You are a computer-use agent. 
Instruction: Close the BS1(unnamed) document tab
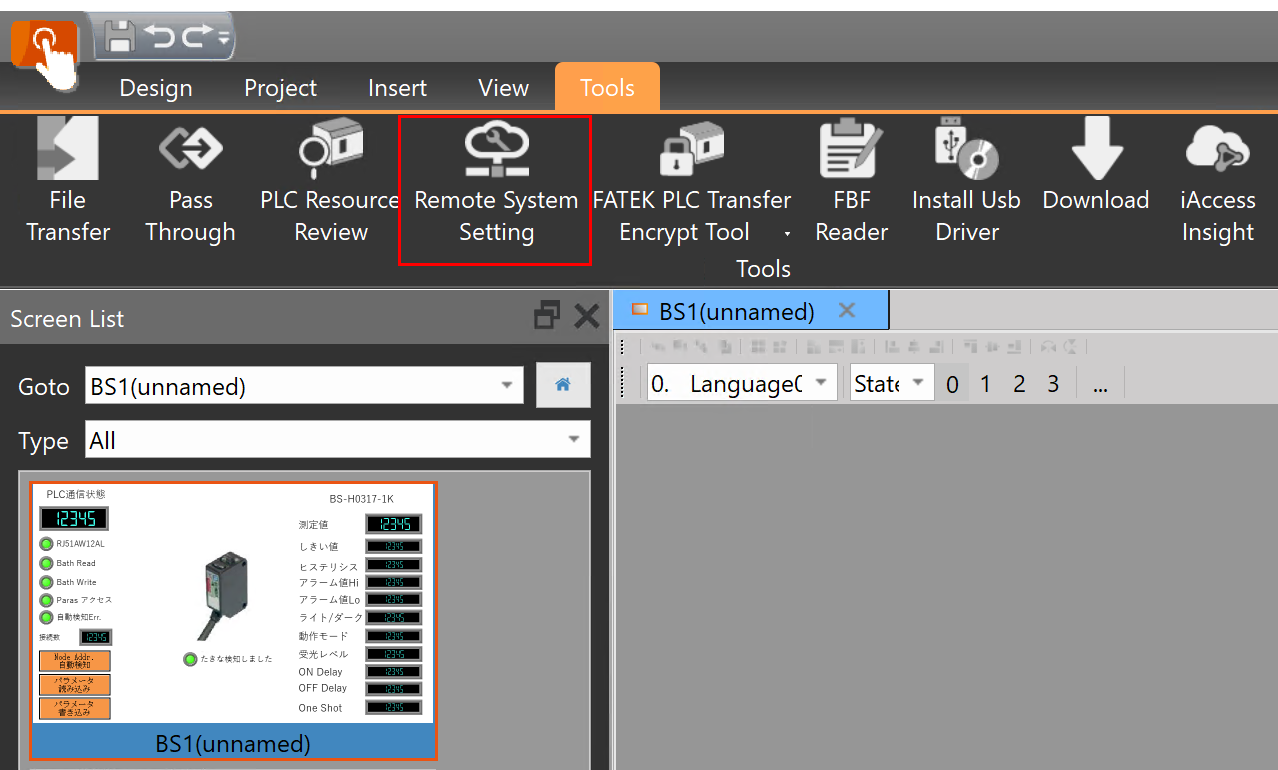[x=847, y=311]
